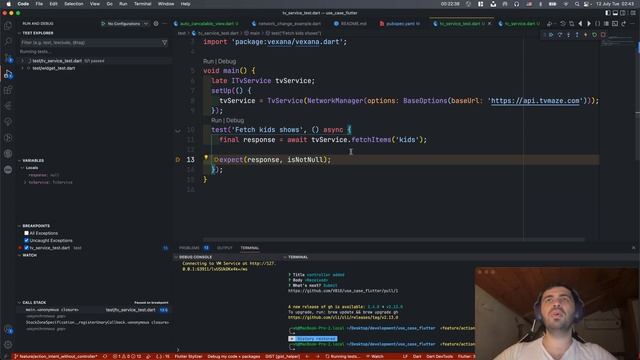Image resolution: width=640 pixels, height=360 pixels.
Task: Click the Debug Console section header
Action: click(196, 257)
